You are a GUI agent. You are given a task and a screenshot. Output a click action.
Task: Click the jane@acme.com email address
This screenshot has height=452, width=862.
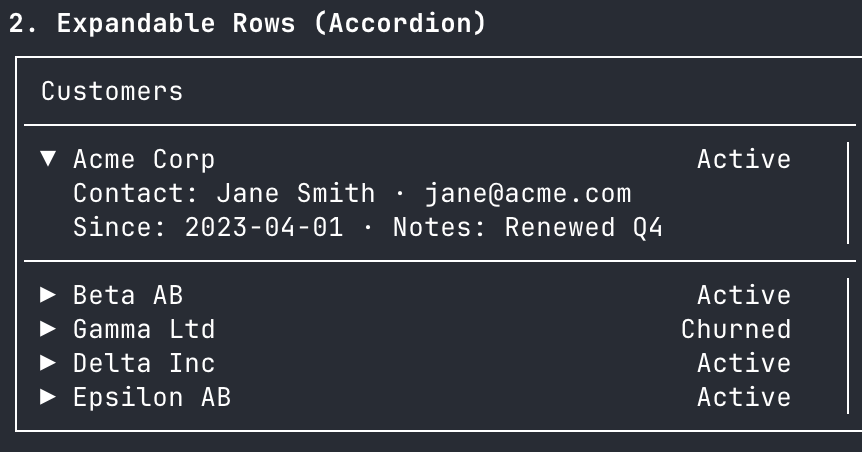(528, 193)
